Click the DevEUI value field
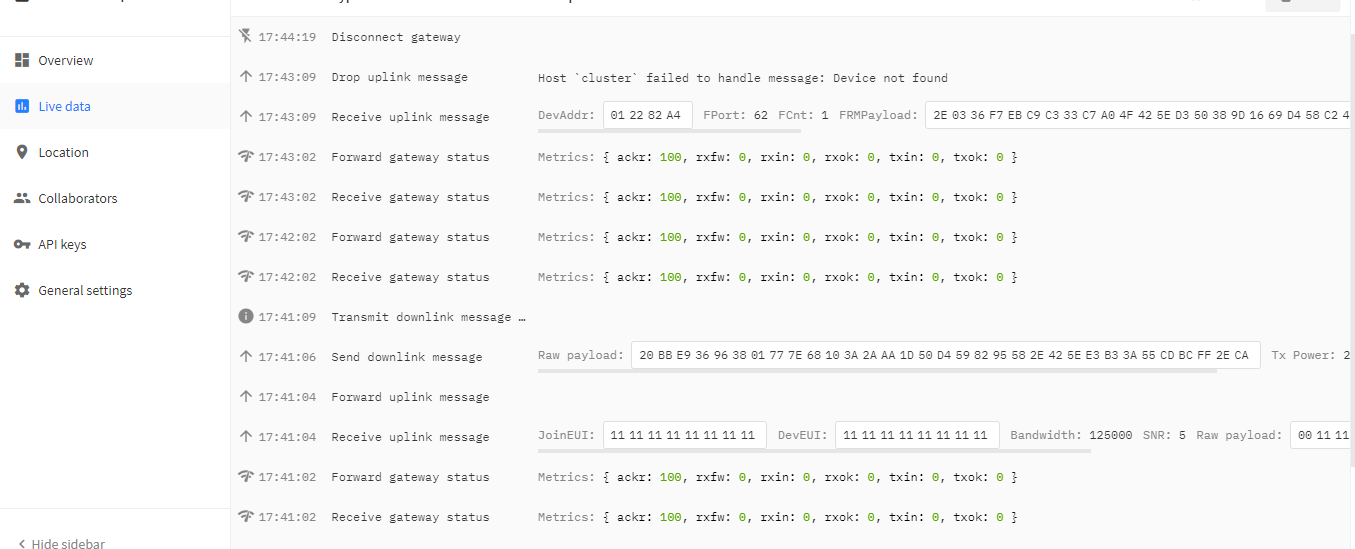Image resolution: width=1355 pixels, height=549 pixels. tap(917, 435)
